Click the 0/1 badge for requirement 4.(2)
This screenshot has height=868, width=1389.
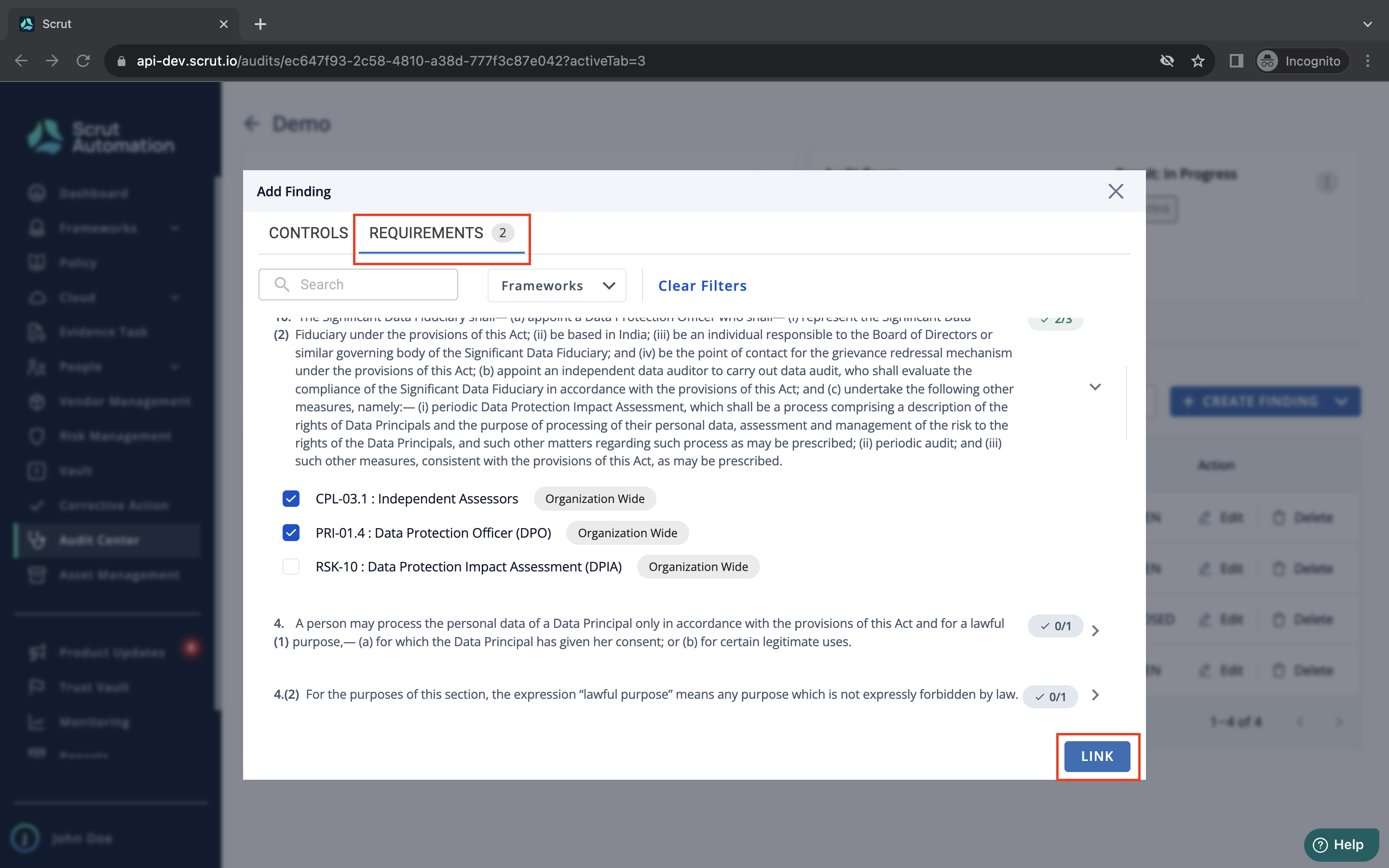pos(1050,696)
